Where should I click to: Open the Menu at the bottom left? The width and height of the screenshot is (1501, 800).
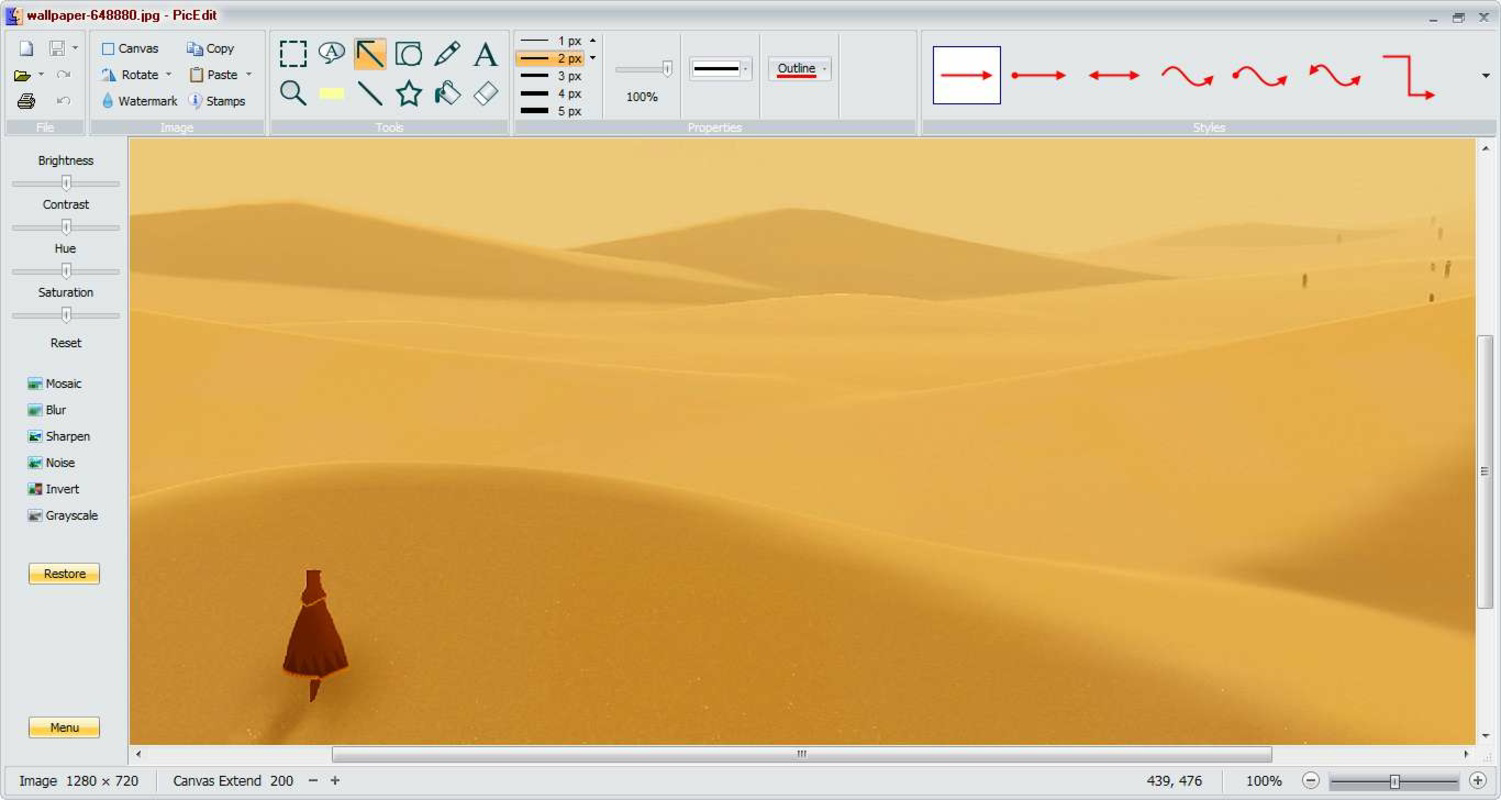click(x=63, y=727)
